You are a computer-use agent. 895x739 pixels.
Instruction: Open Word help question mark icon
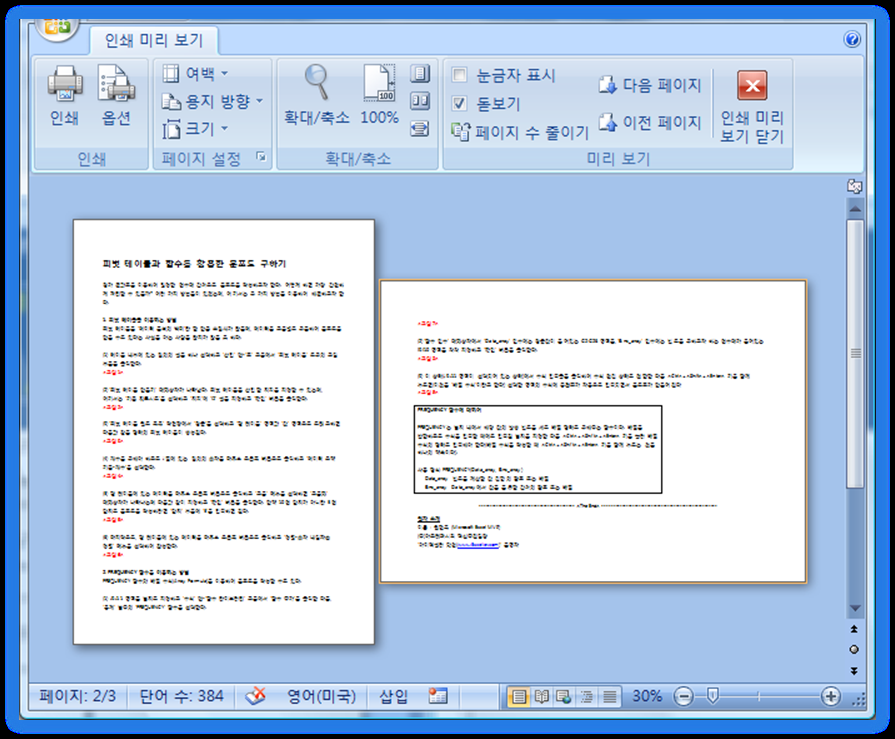coord(852,39)
